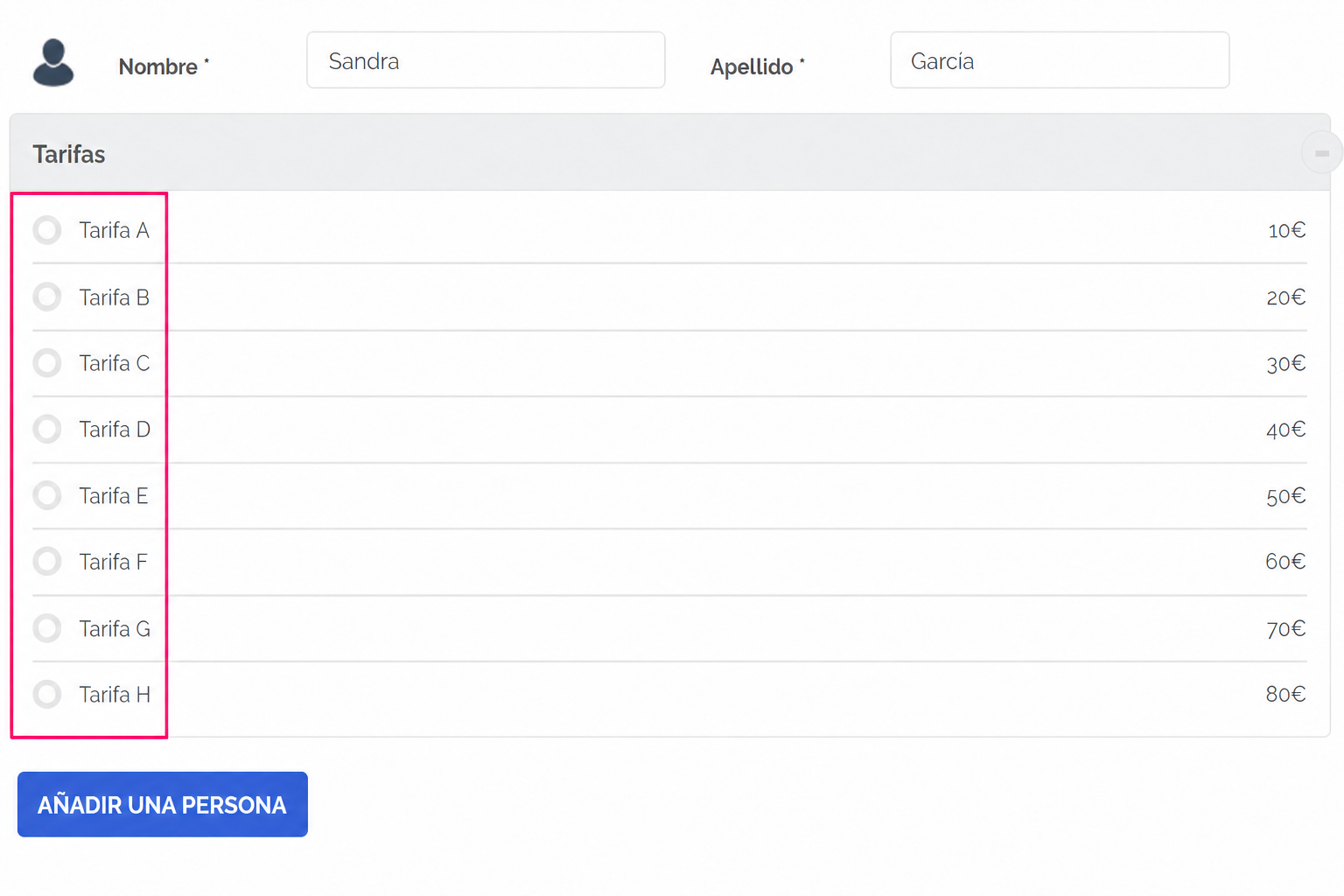Select the Tarifa H radio button
Screen dimensions: 1344x896
tap(47, 695)
